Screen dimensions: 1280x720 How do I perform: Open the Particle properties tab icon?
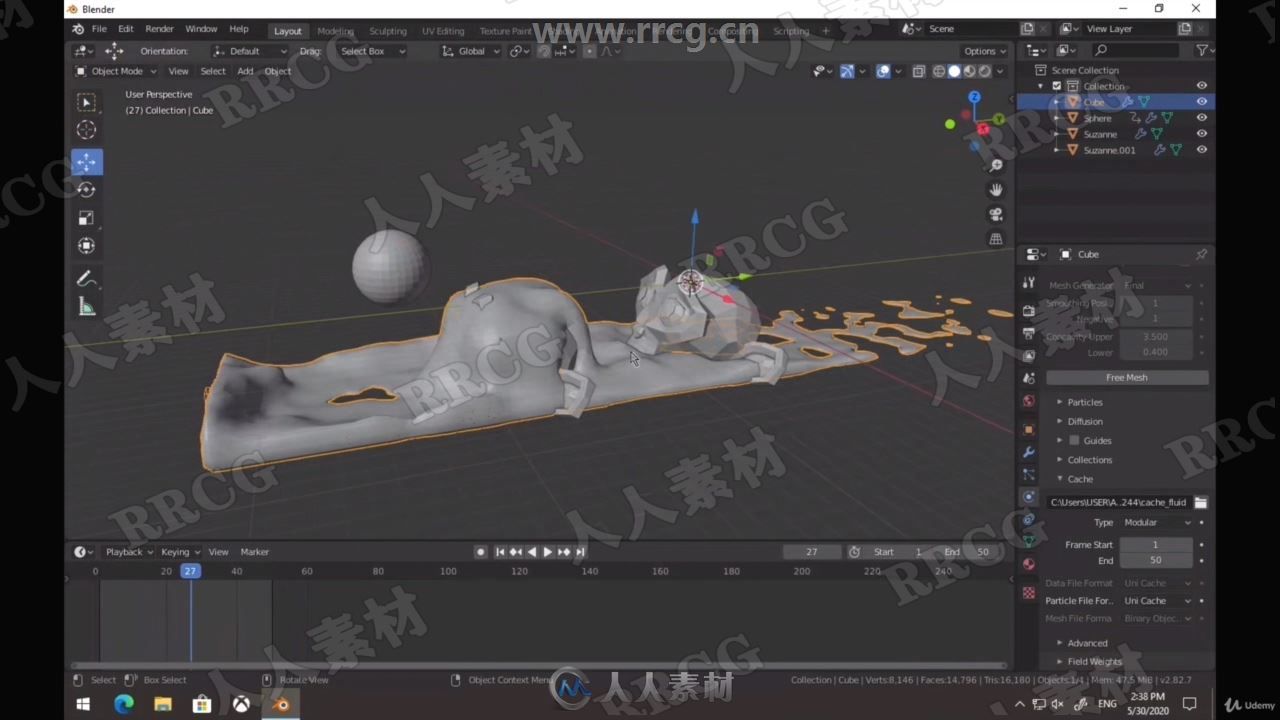pos(1029,474)
